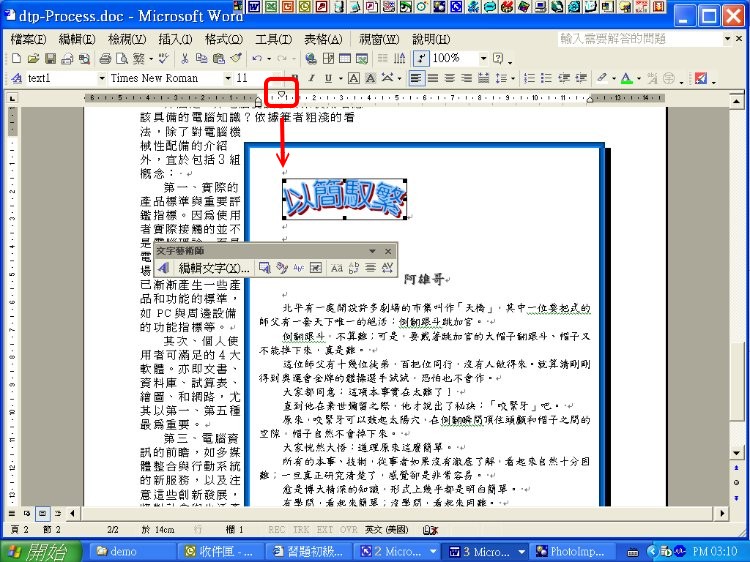The image size is (750, 562).
Task: Select the 以簡馭繁 WordArt object
Action: 344,198
